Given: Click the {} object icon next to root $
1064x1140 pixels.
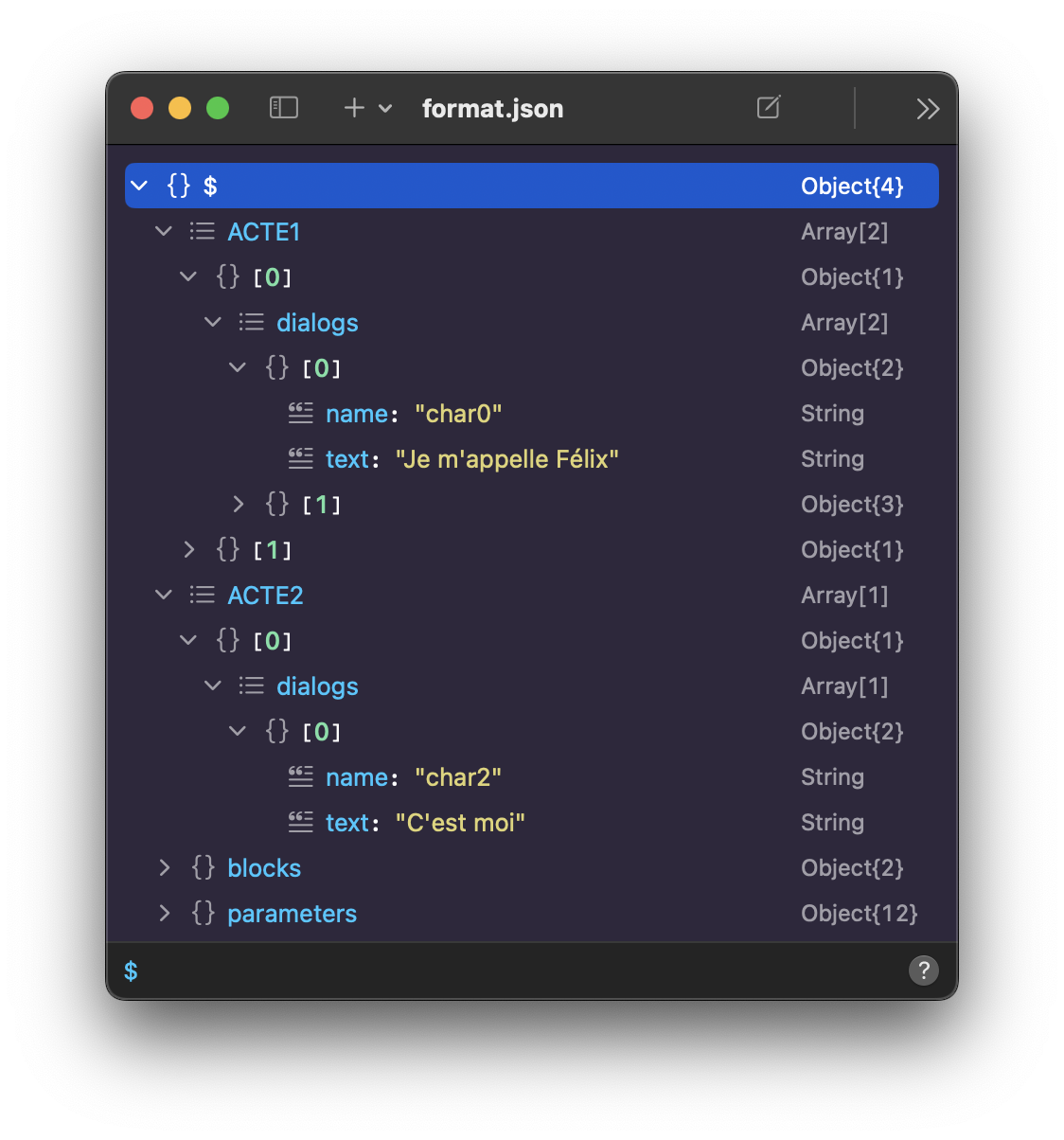Looking at the screenshot, I should point(178,186).
